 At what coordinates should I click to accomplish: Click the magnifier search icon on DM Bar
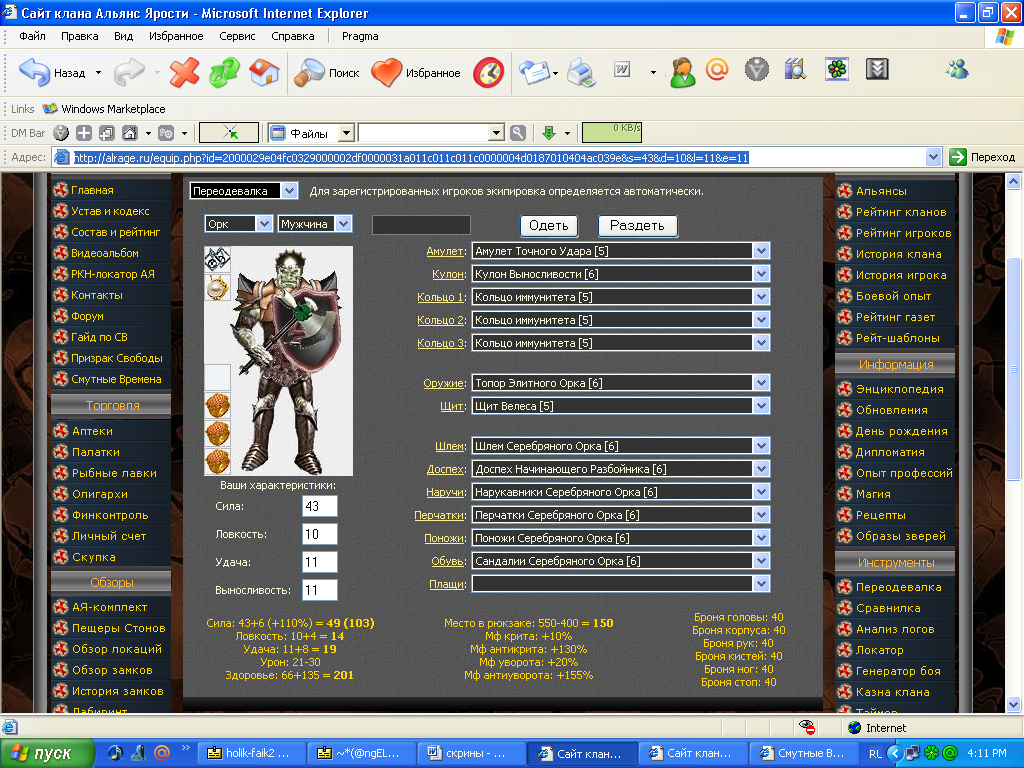[x=518, y=133]
